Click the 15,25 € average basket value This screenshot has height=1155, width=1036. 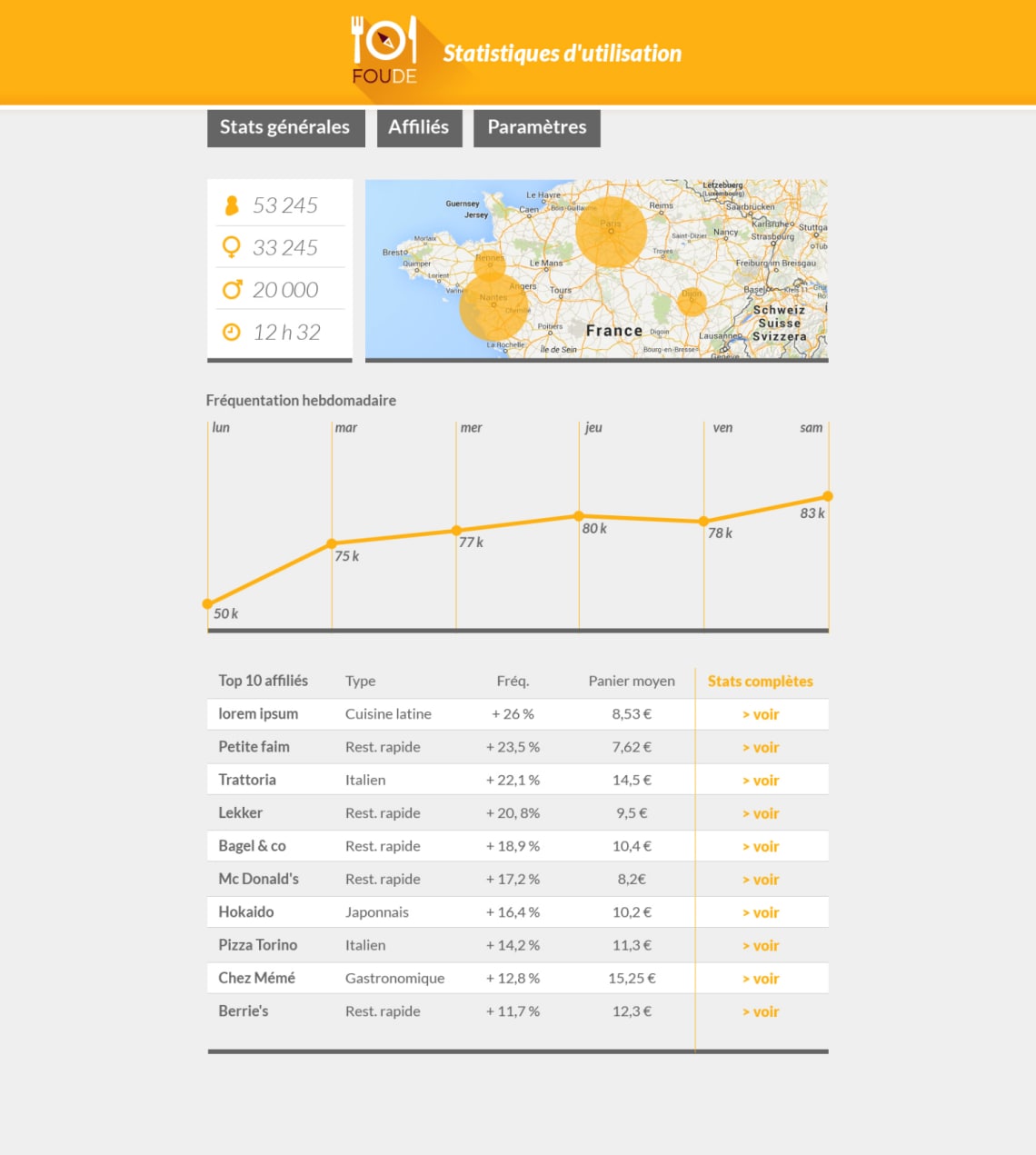pyautogui.click(x=632, y=979)
